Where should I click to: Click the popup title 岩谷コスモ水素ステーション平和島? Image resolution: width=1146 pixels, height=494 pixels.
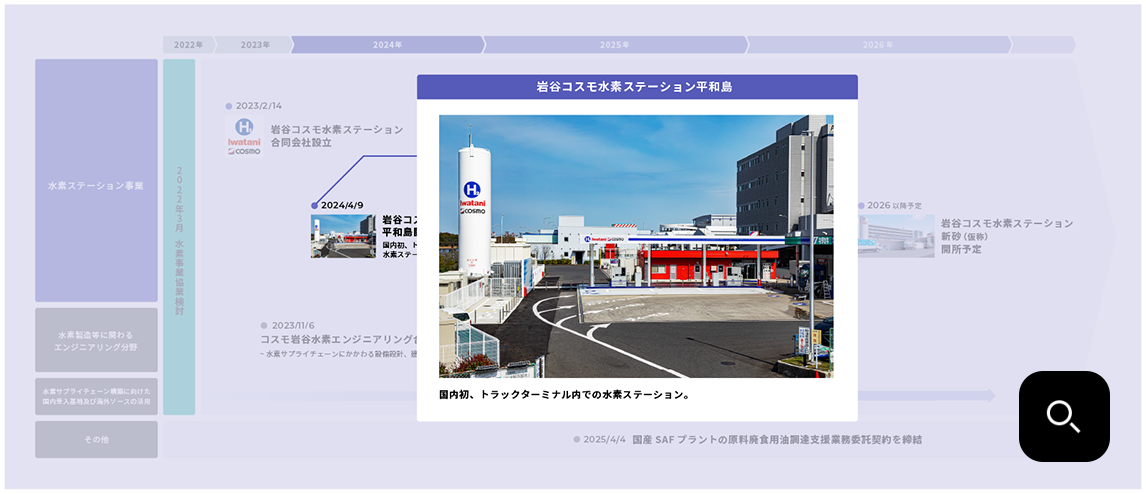click(x=634, y=87)
